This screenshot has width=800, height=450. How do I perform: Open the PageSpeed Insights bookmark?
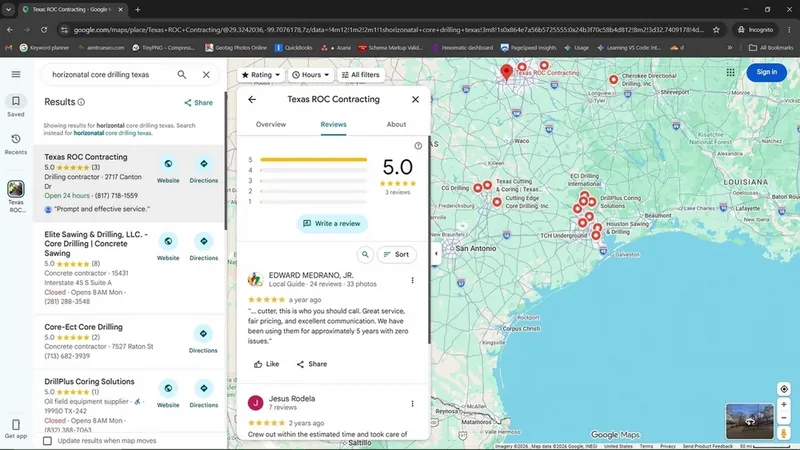tap(529, 47)
